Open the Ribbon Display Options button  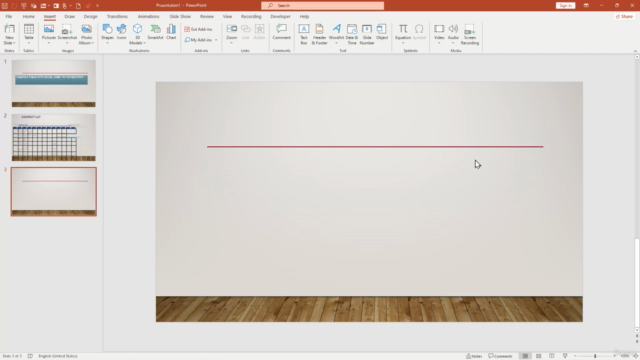586,6
